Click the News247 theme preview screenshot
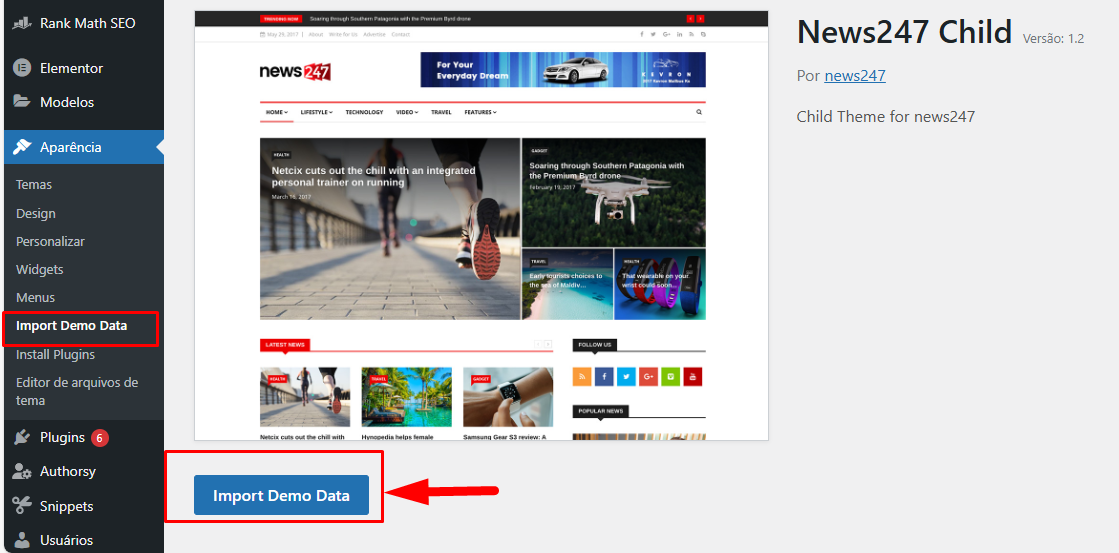Screen dimensions: 1119x553 tap(481, 225)
